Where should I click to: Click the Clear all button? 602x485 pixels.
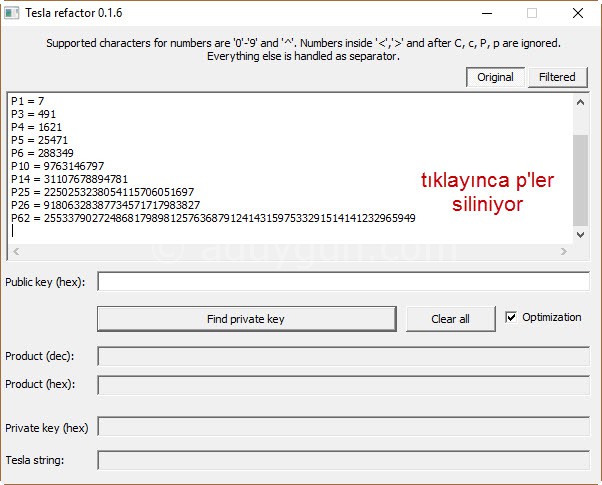451,319
